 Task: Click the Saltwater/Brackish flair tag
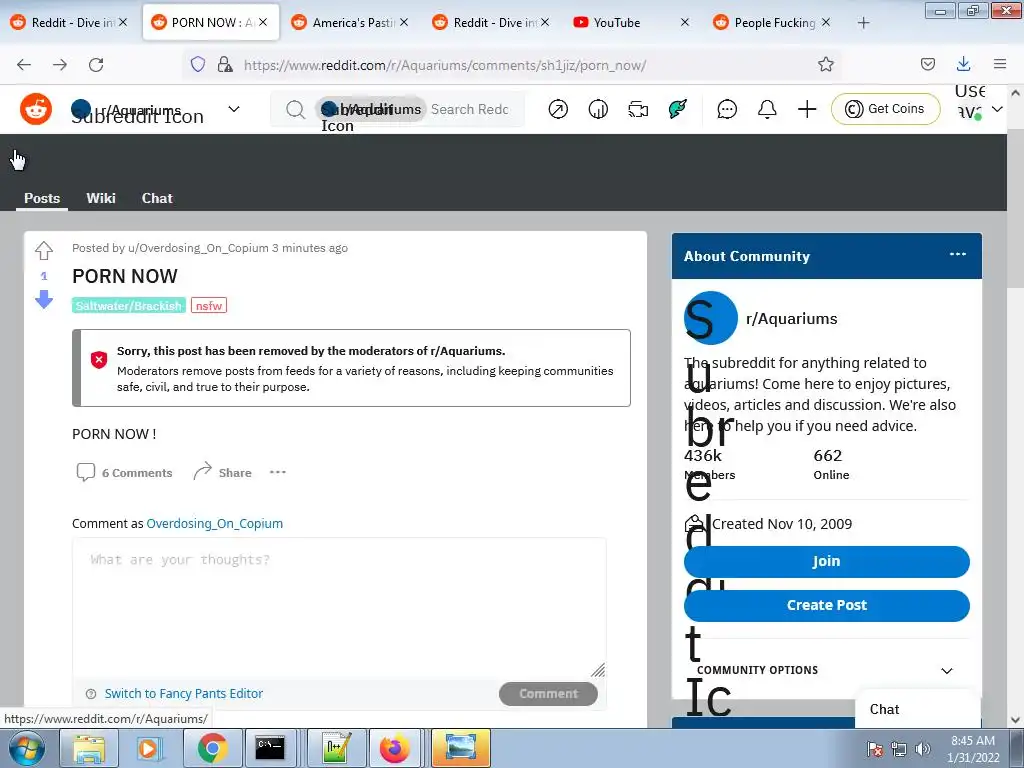129,305
